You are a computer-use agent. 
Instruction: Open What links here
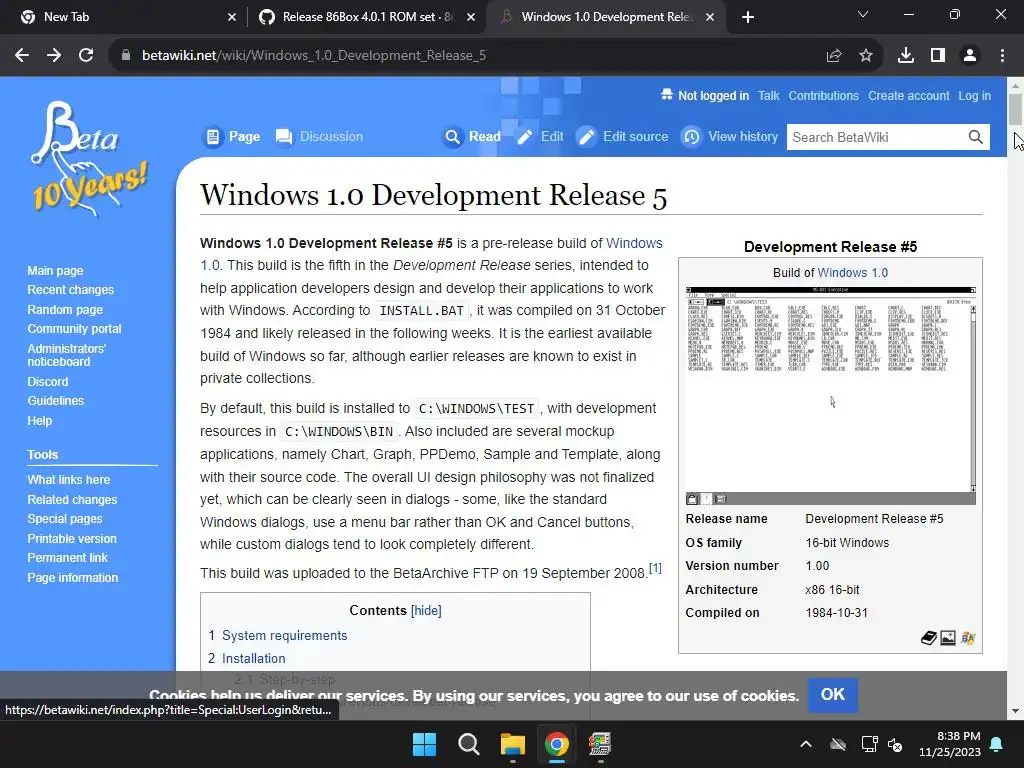click(69, 479)
